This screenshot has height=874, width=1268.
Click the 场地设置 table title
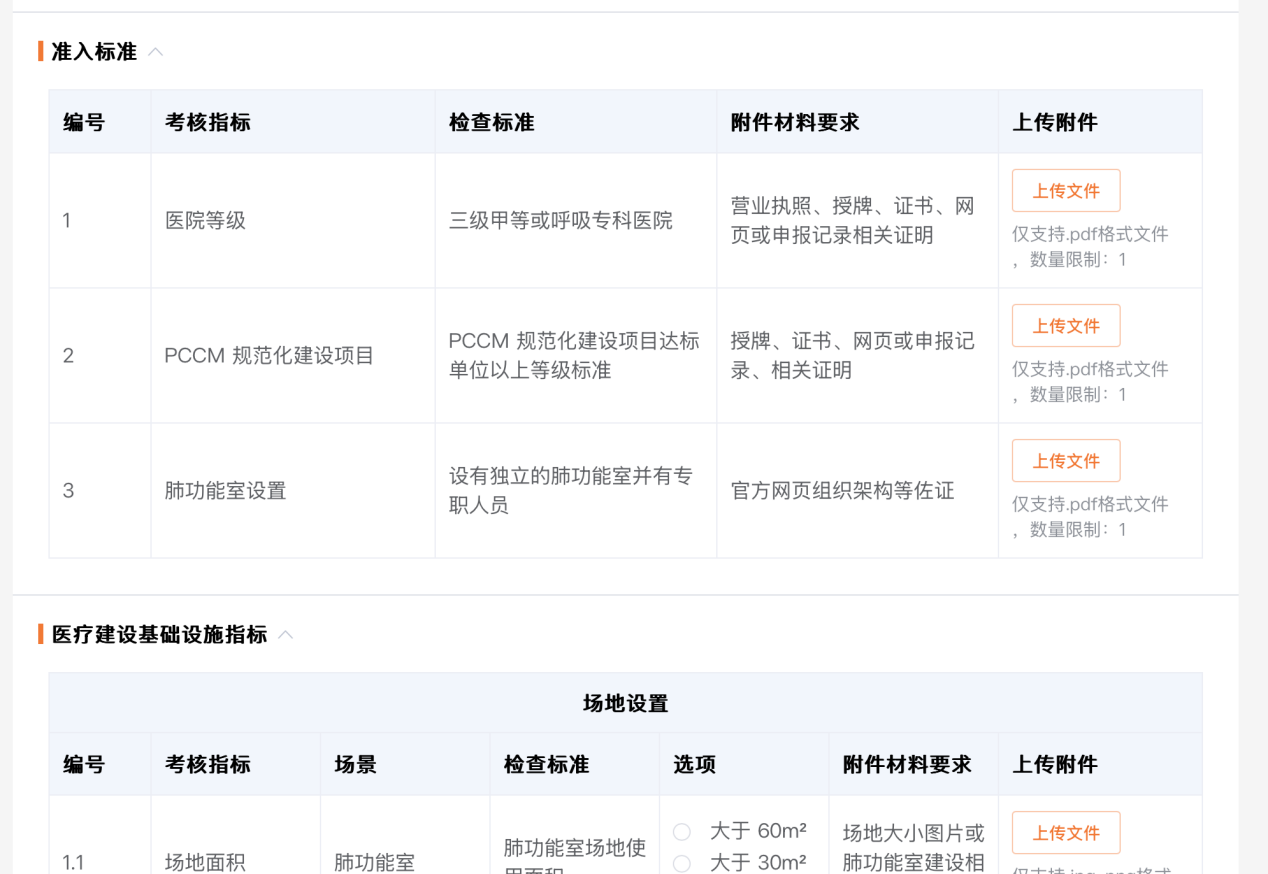click(625, 704)
